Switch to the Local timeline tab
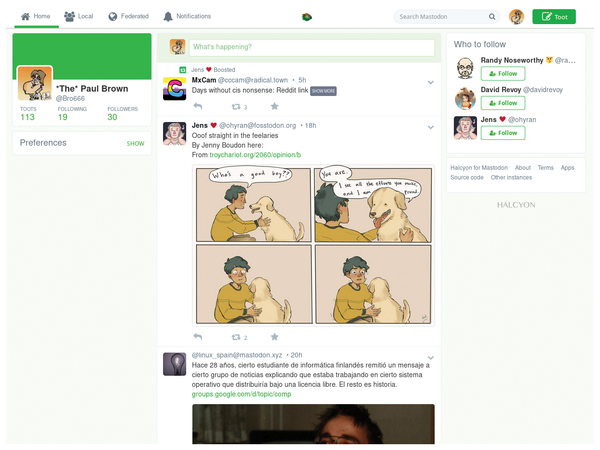 tap(79, 16)
